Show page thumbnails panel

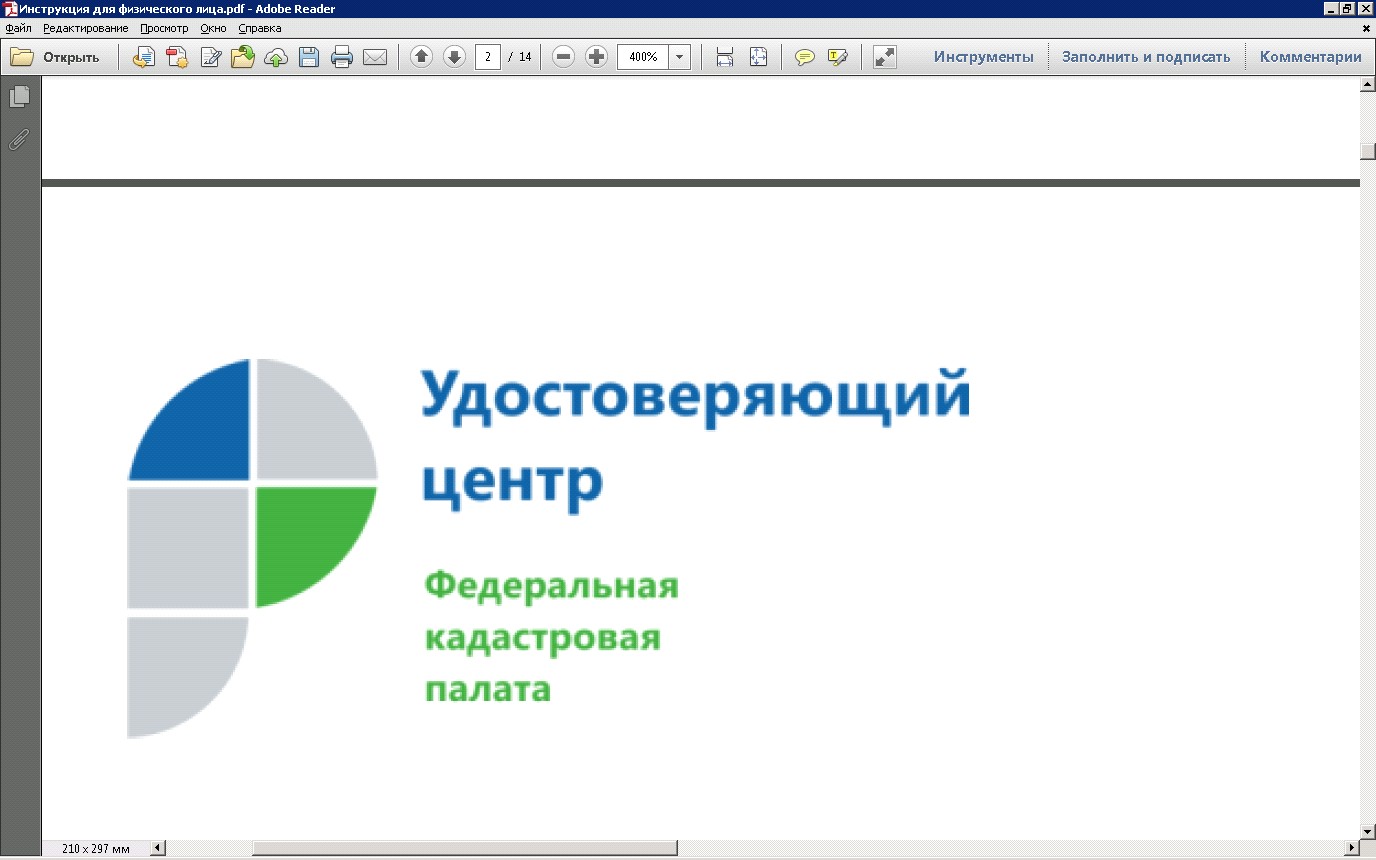19,97
